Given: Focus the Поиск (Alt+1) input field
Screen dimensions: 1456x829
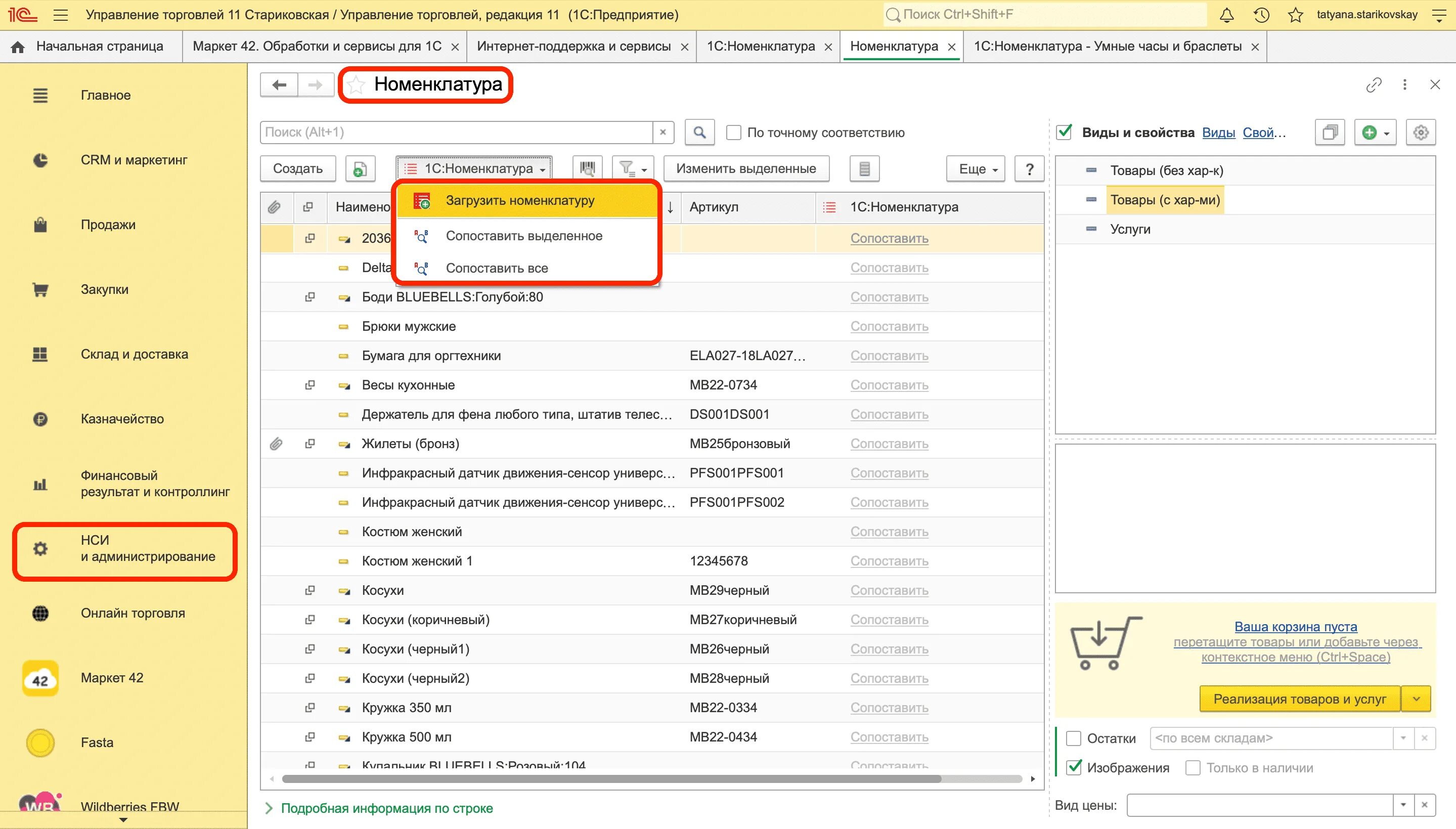Looking at the screenshot, I should (x=457, y=132).
